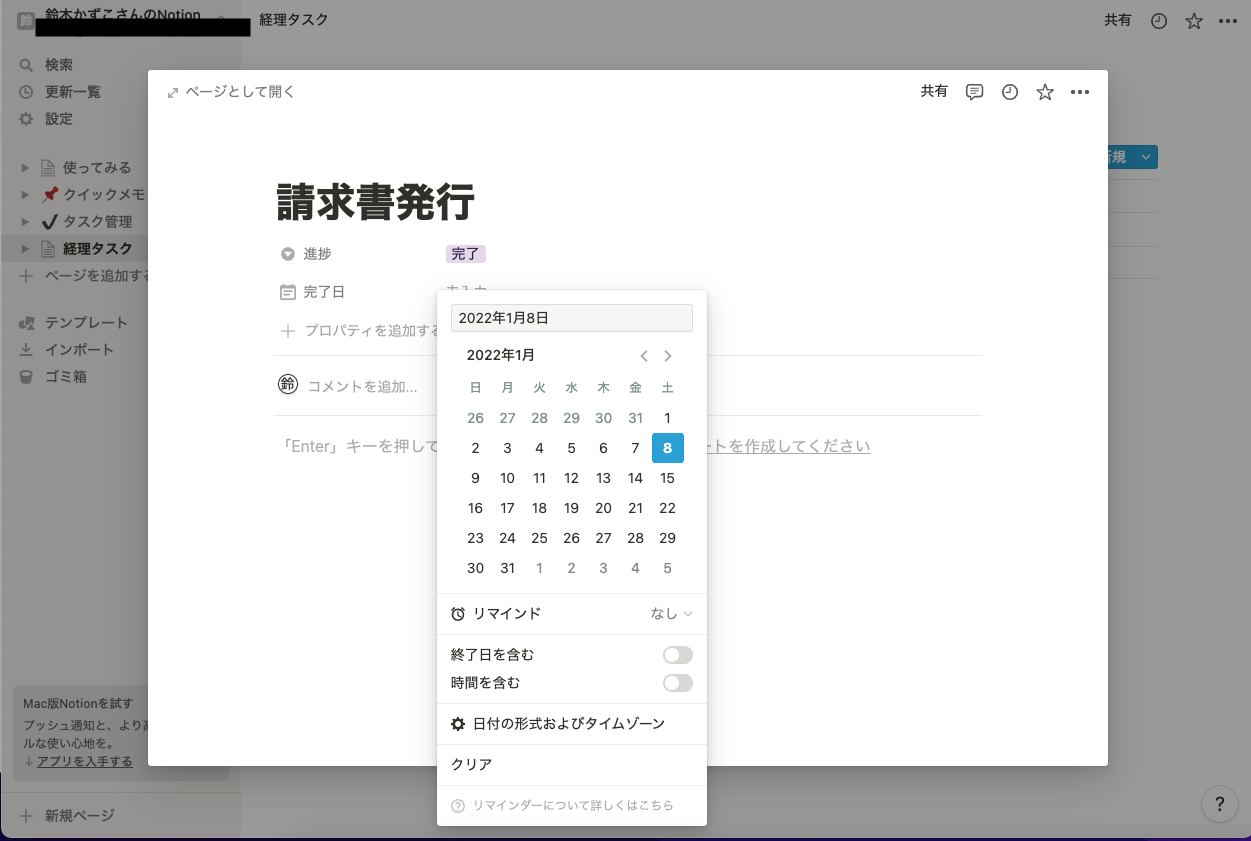Screen dimensions: 1251x841
Task: Select day 20 in the calendar
Action: pyautogui.click(x=604, y=508)
